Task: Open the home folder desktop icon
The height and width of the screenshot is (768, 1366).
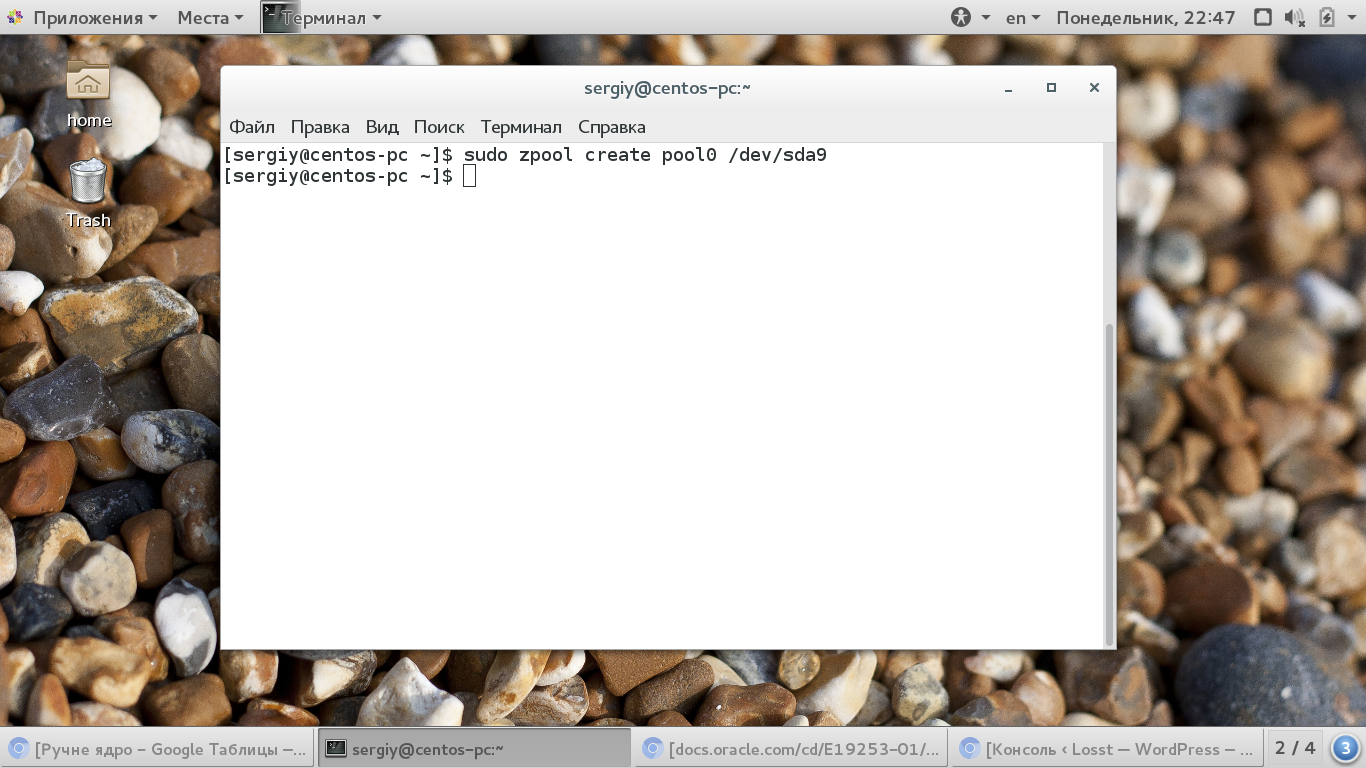Action: [x=88, y=94]
